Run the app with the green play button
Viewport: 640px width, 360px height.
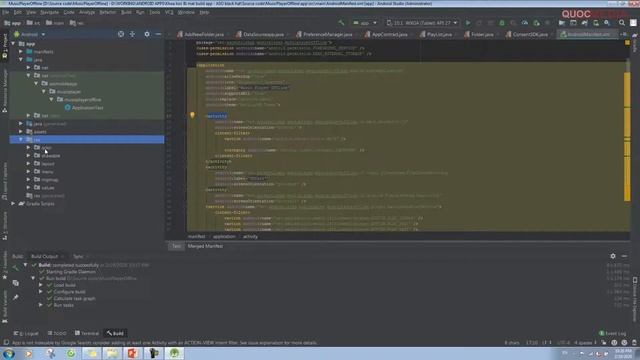tap(468, 23)
